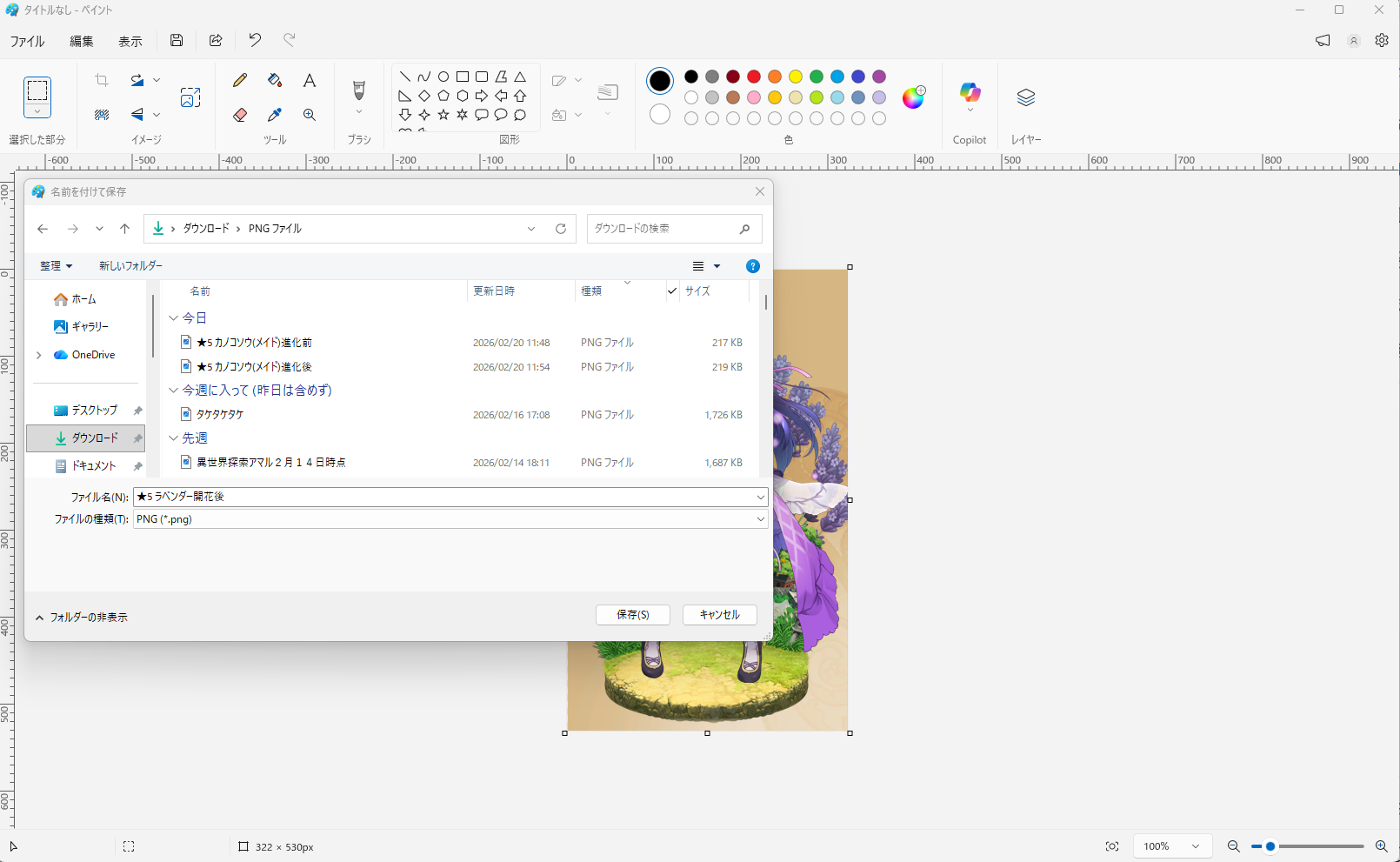The height and width of the screenshot is (862, 1400).
Task: Click the file name input field
Action: coord(444,498)
